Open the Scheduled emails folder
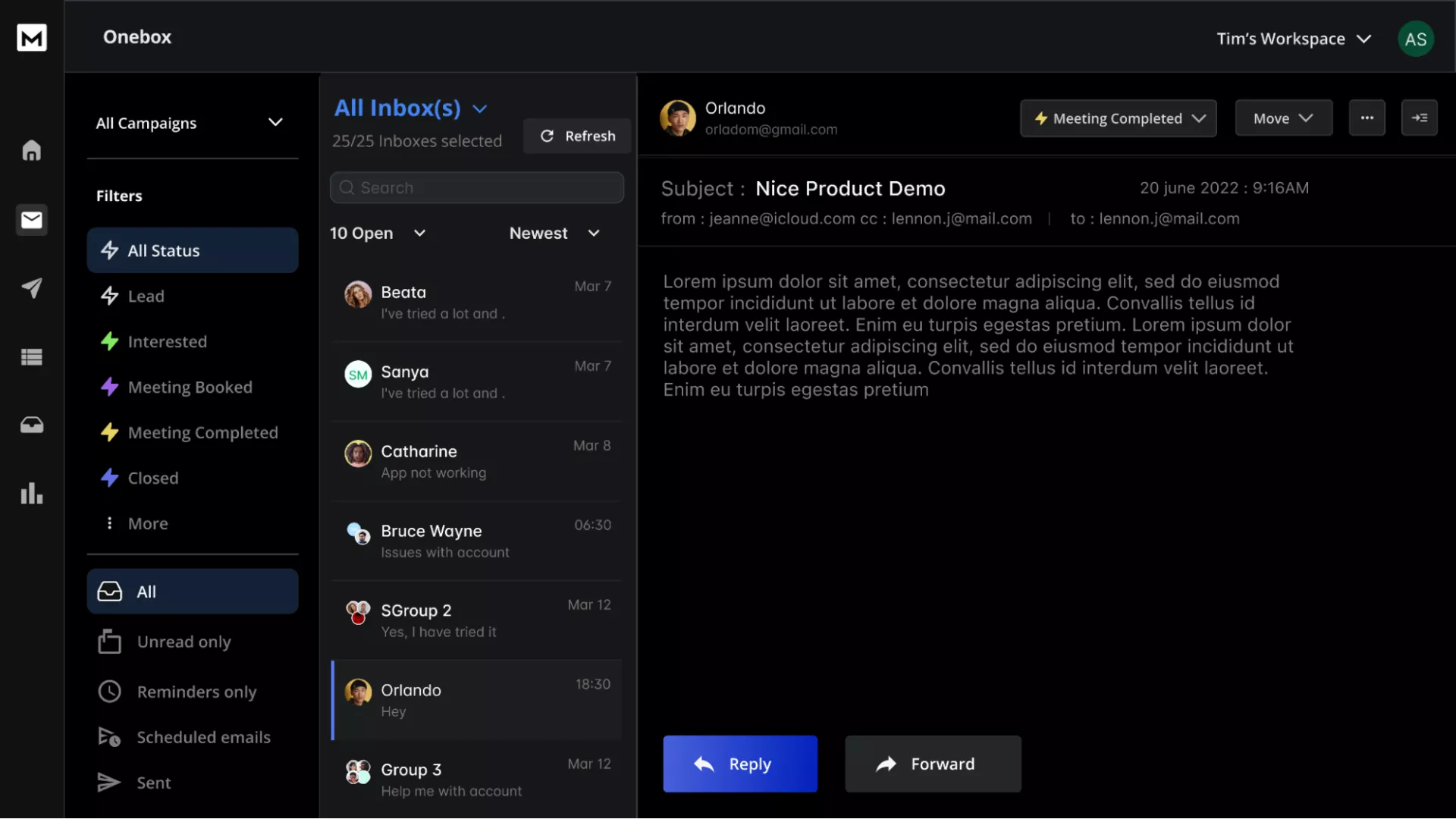 point(203,737)
